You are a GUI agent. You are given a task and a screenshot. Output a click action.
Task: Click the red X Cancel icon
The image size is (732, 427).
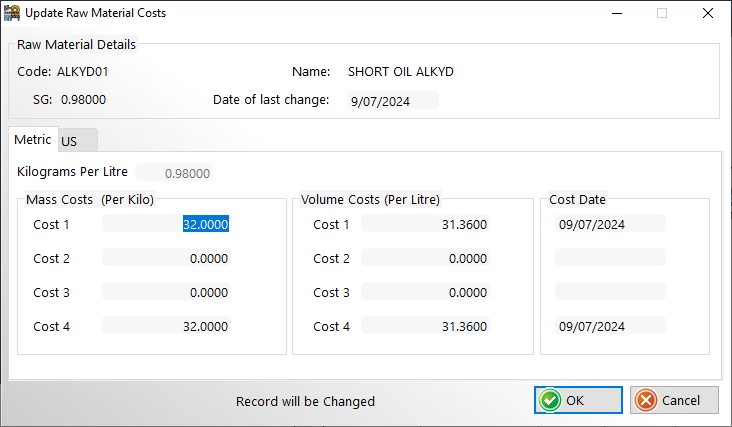click(x=646, y=400)
